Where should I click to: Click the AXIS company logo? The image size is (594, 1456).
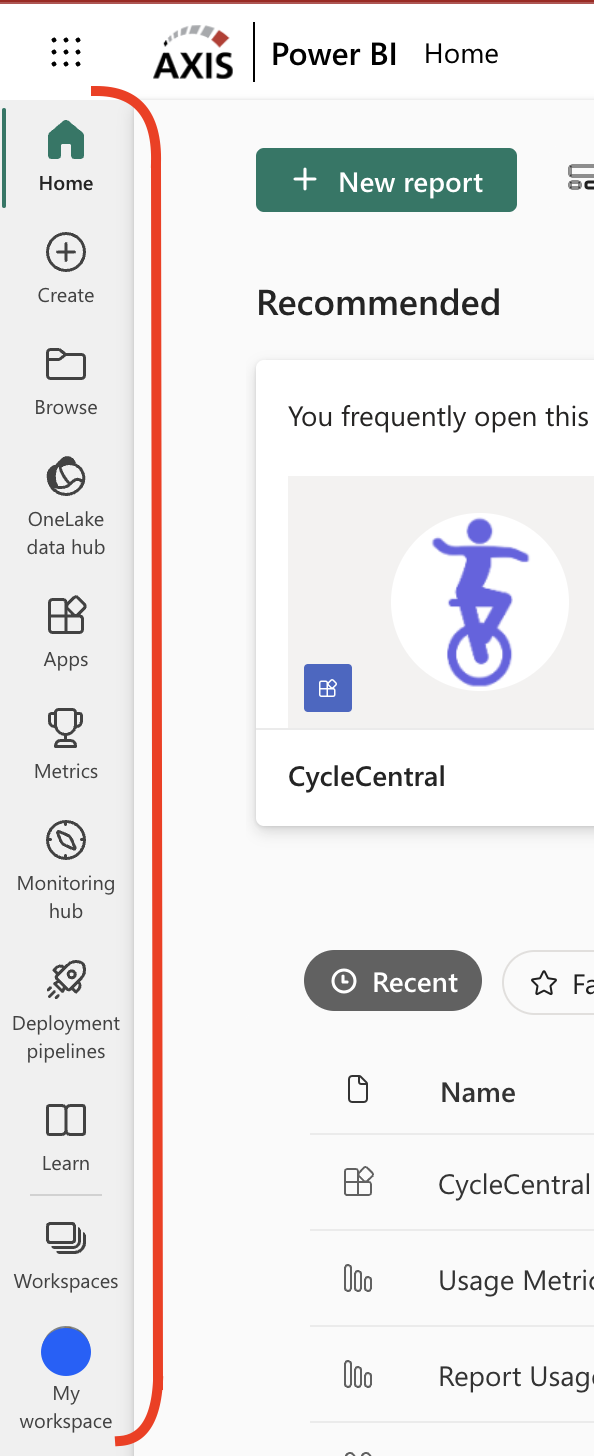[193, 52]
